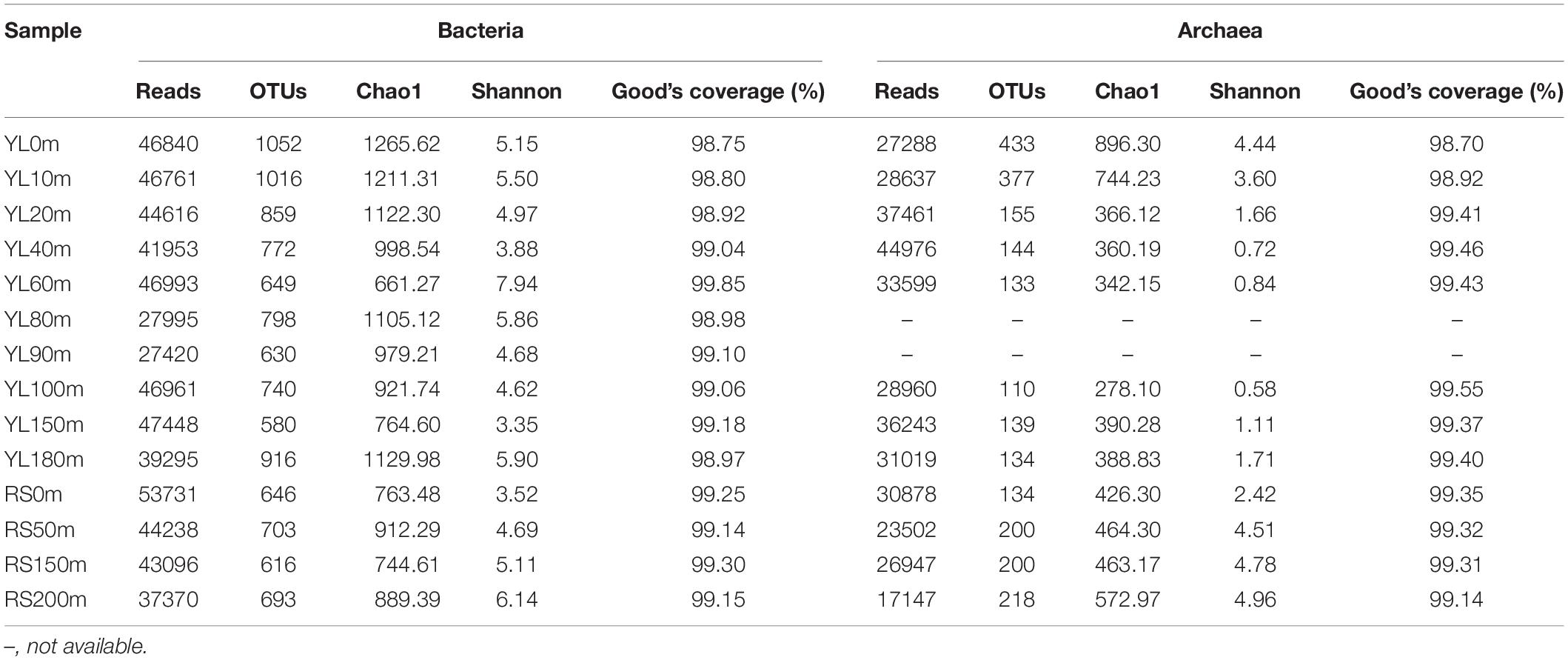
Task: Select the YL0m sample row label
Action: (x=32, y=144)
